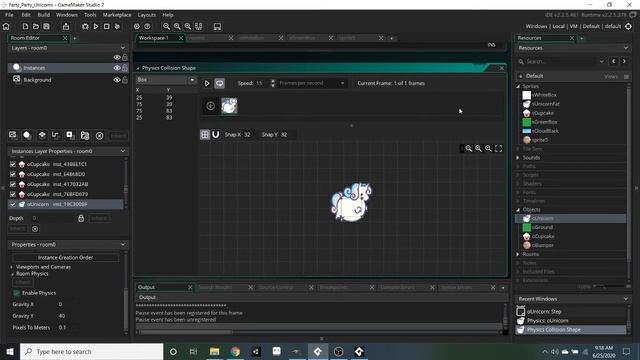Viewport: 640px width, 360px height.
Task: Save the project using toolbar icon
Action: 47,27
